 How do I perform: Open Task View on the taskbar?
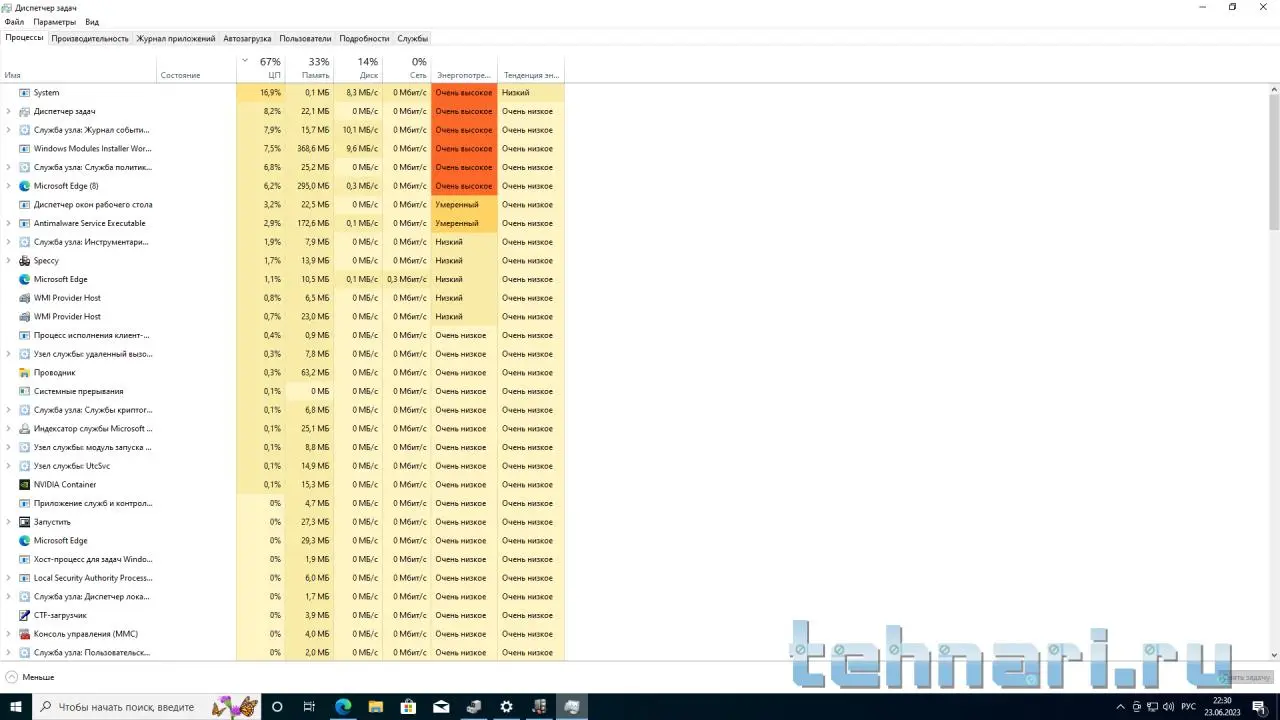pyautogui.click(x=309, y=707)
